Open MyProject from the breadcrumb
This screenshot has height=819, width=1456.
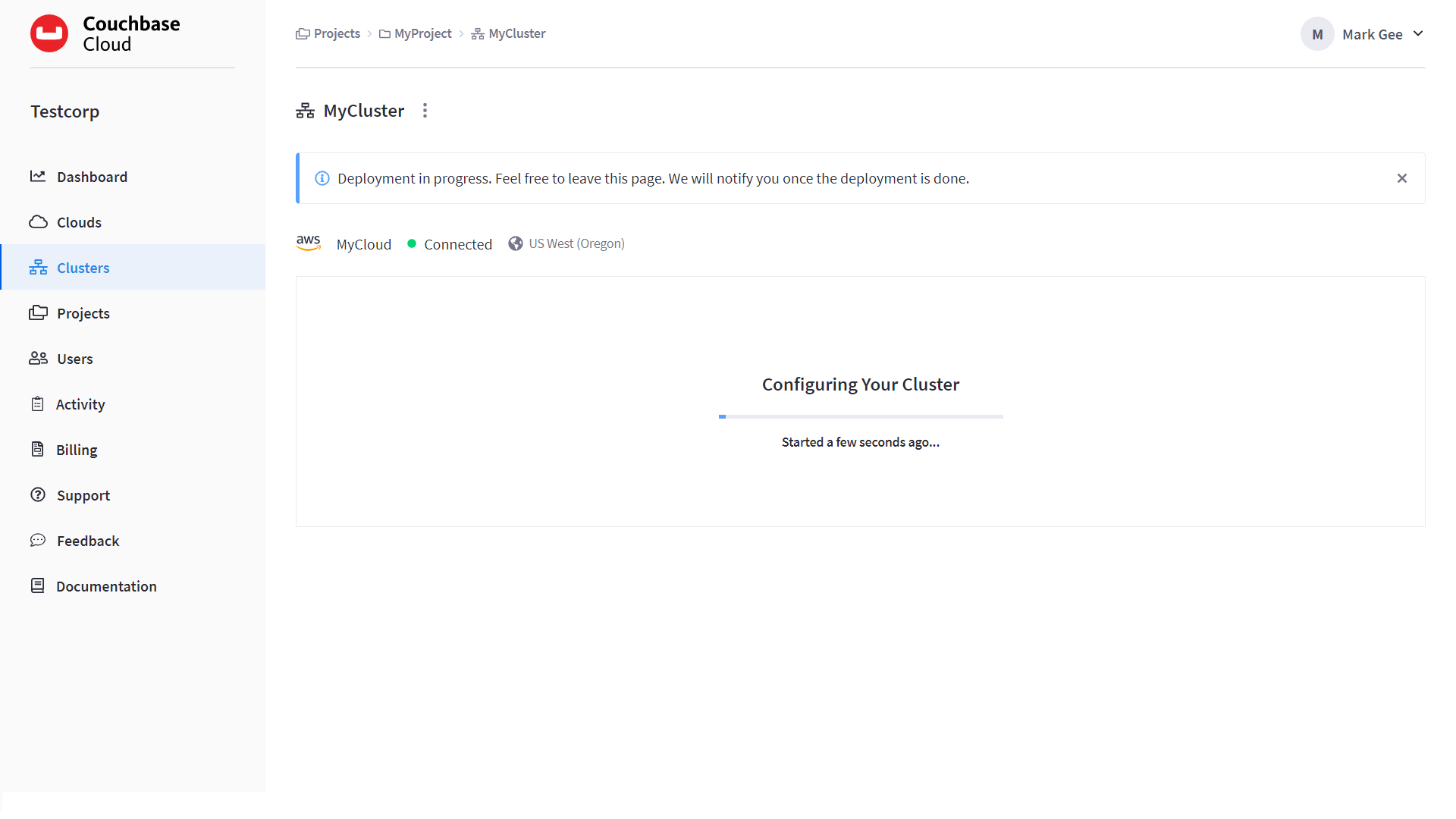pyautogui.click(x=422, y=33)
